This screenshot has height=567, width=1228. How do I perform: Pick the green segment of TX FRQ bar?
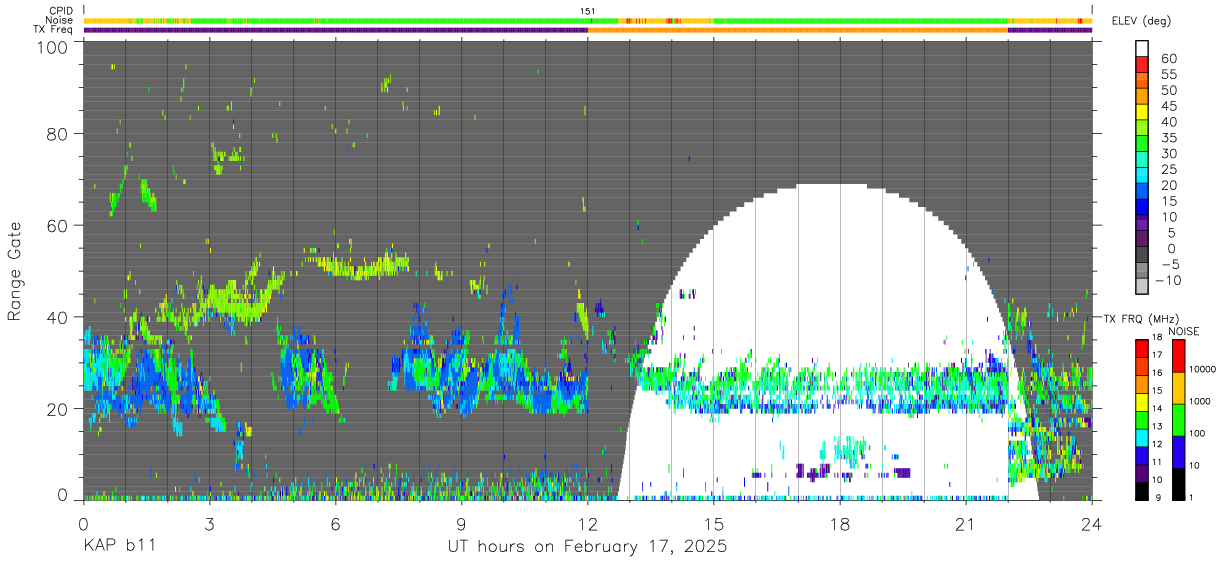coord(1142,418)
